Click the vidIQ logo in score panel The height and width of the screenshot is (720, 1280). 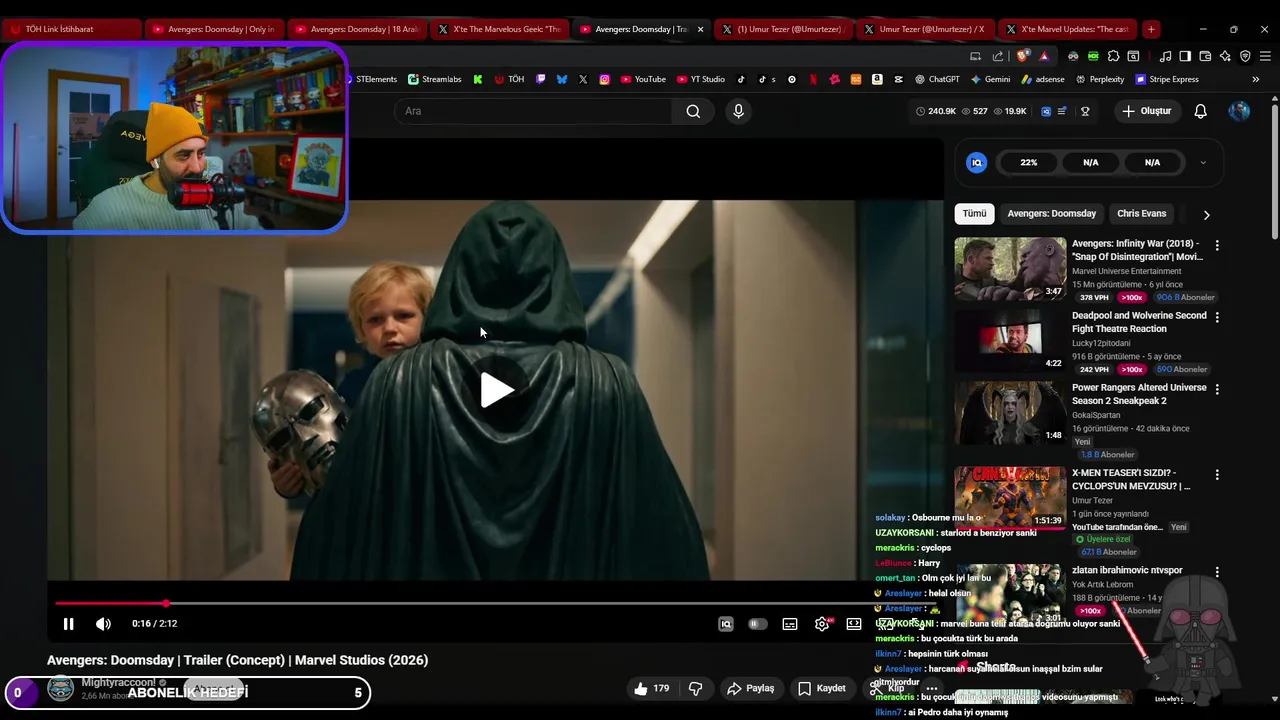(977, 163)
